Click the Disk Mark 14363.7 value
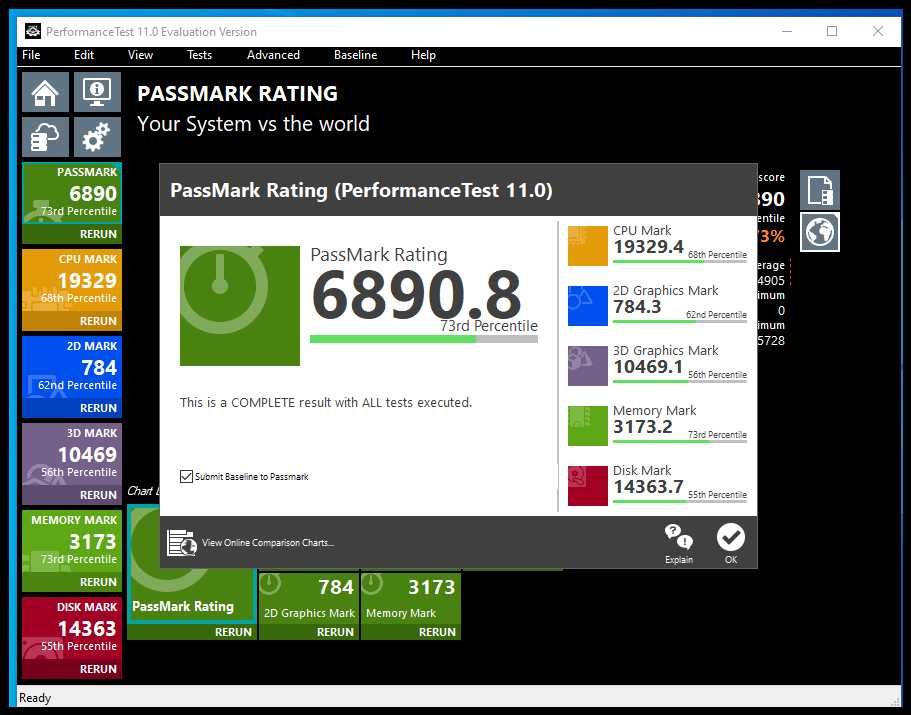Image resolution: width=911 pixels, height=715 pixels. click(x=648, y=487)
